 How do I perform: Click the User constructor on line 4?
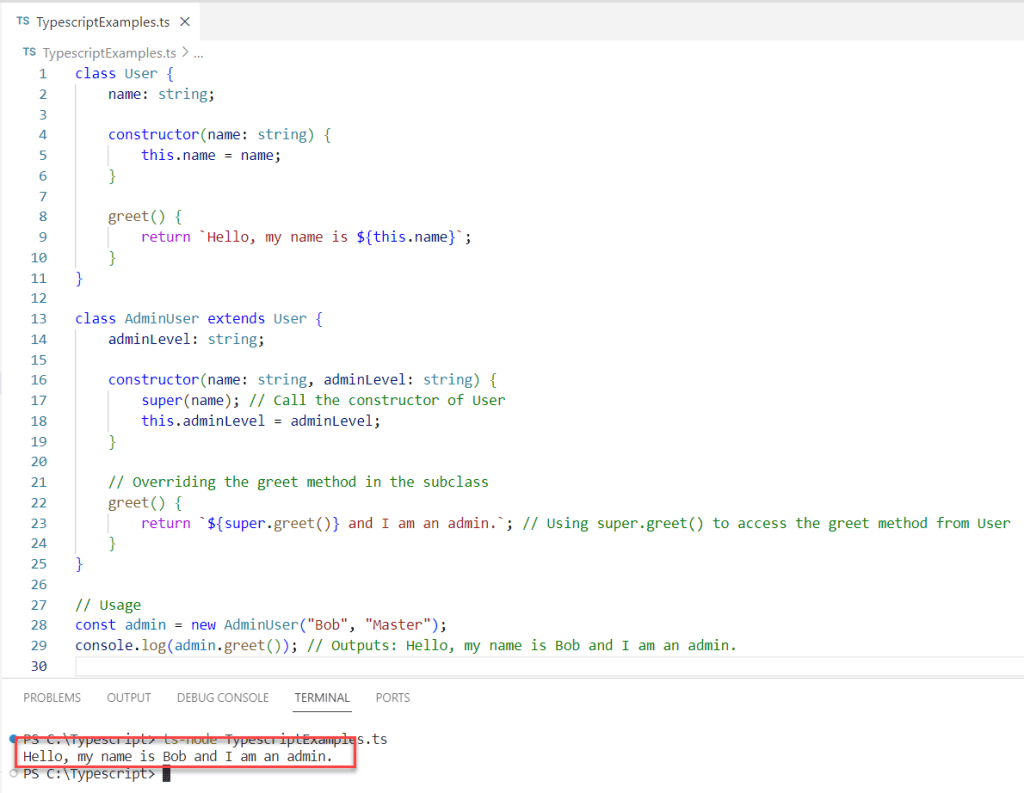(220, 135)
